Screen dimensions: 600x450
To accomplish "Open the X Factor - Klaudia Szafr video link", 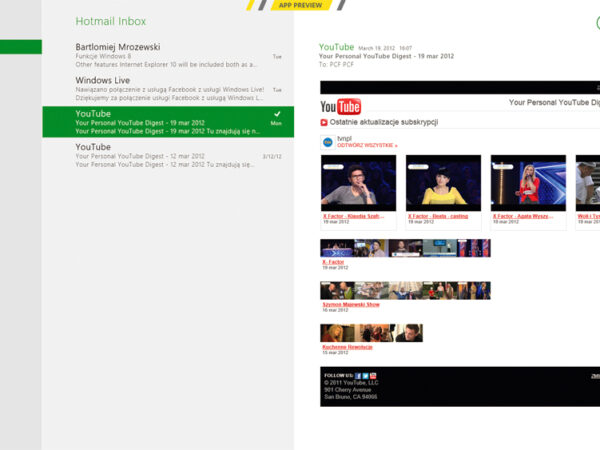I will (x=354, y=216).
